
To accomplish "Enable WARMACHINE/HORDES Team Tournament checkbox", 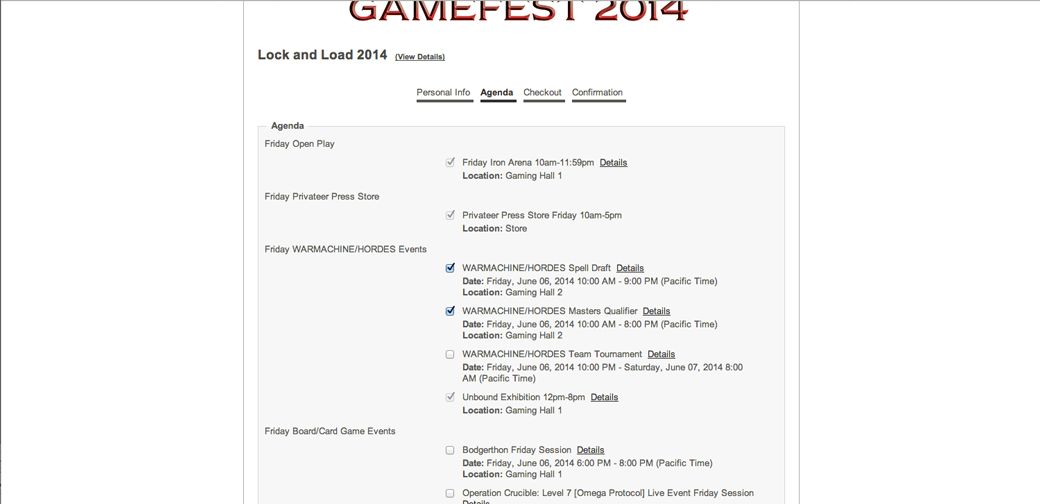I will (450, 354).
